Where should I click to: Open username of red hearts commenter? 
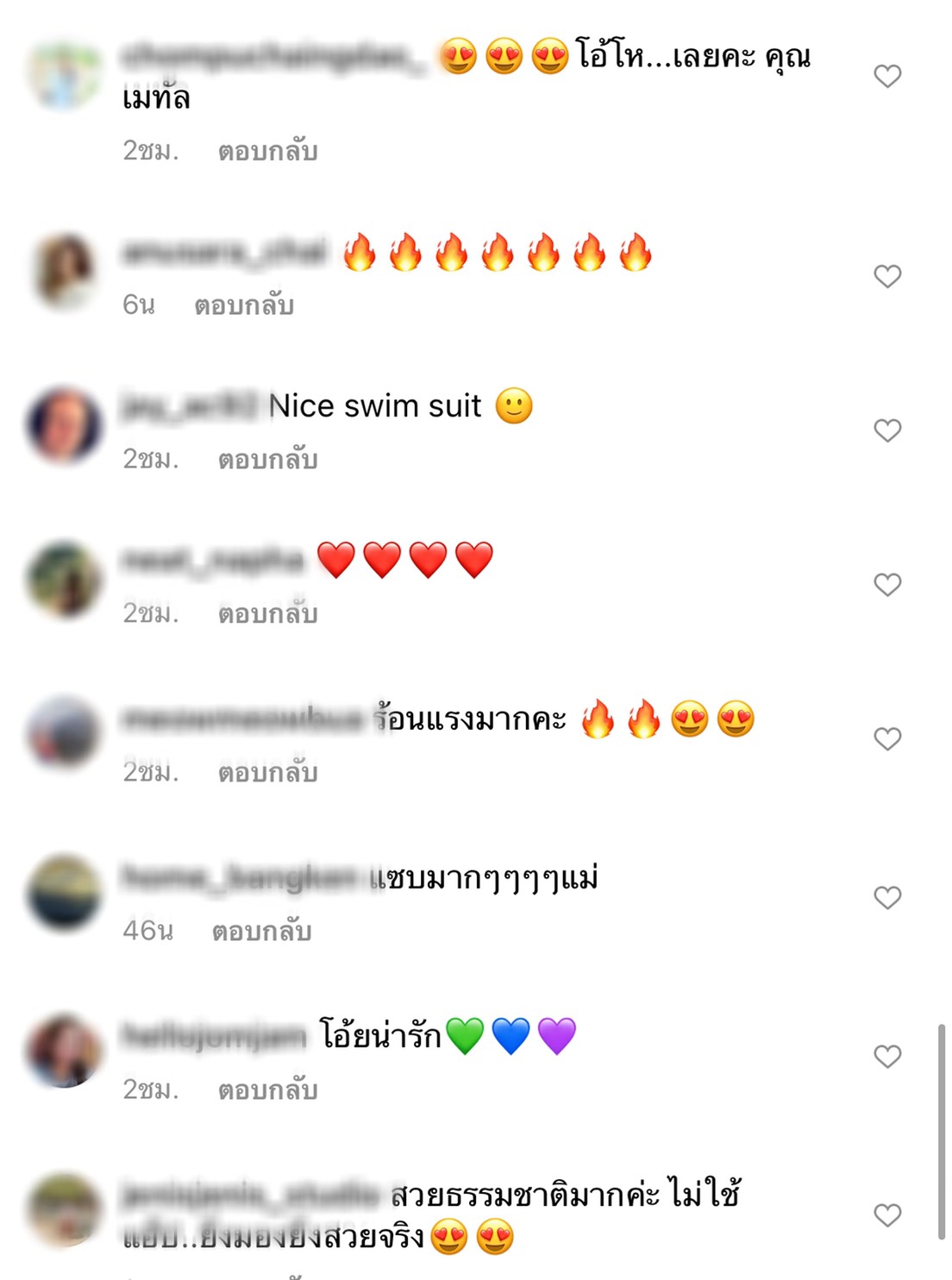[x=214, y=561]
